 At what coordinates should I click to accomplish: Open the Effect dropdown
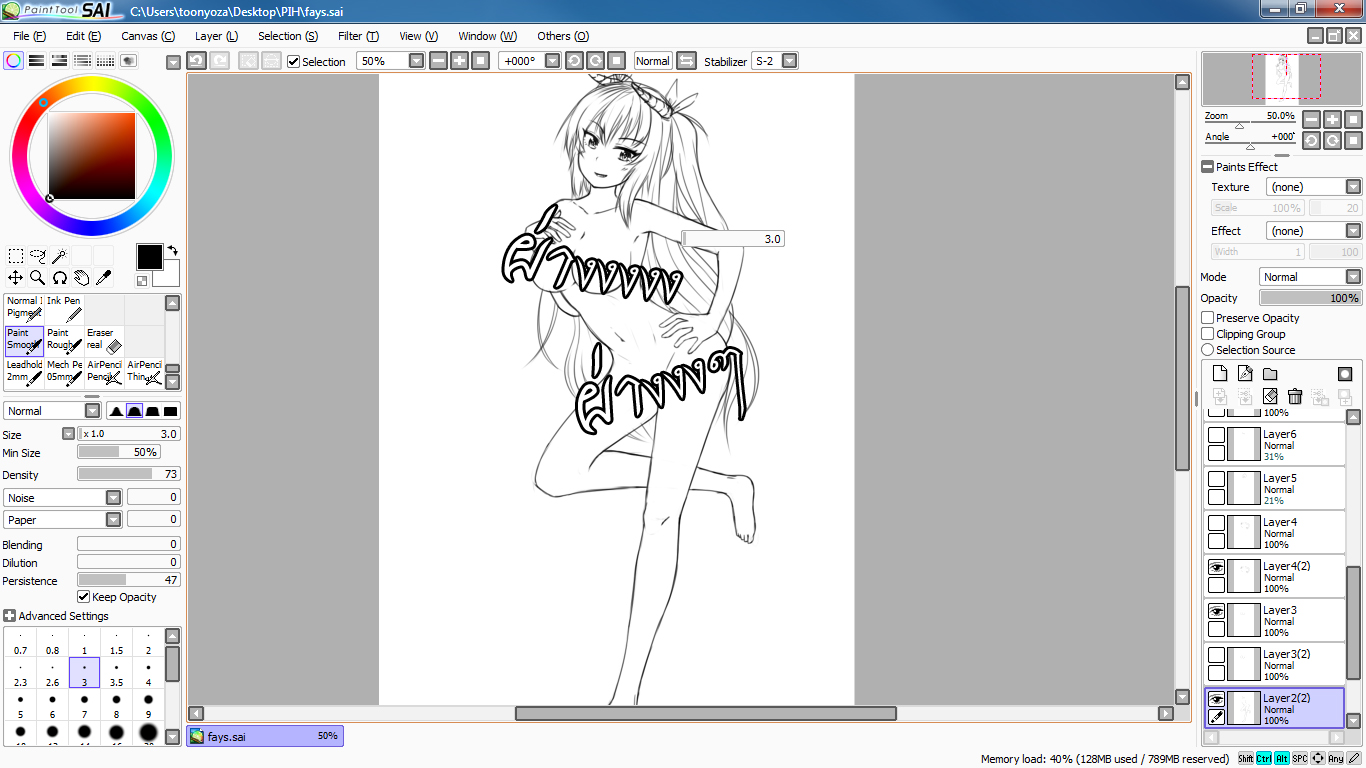(1353, 231)
